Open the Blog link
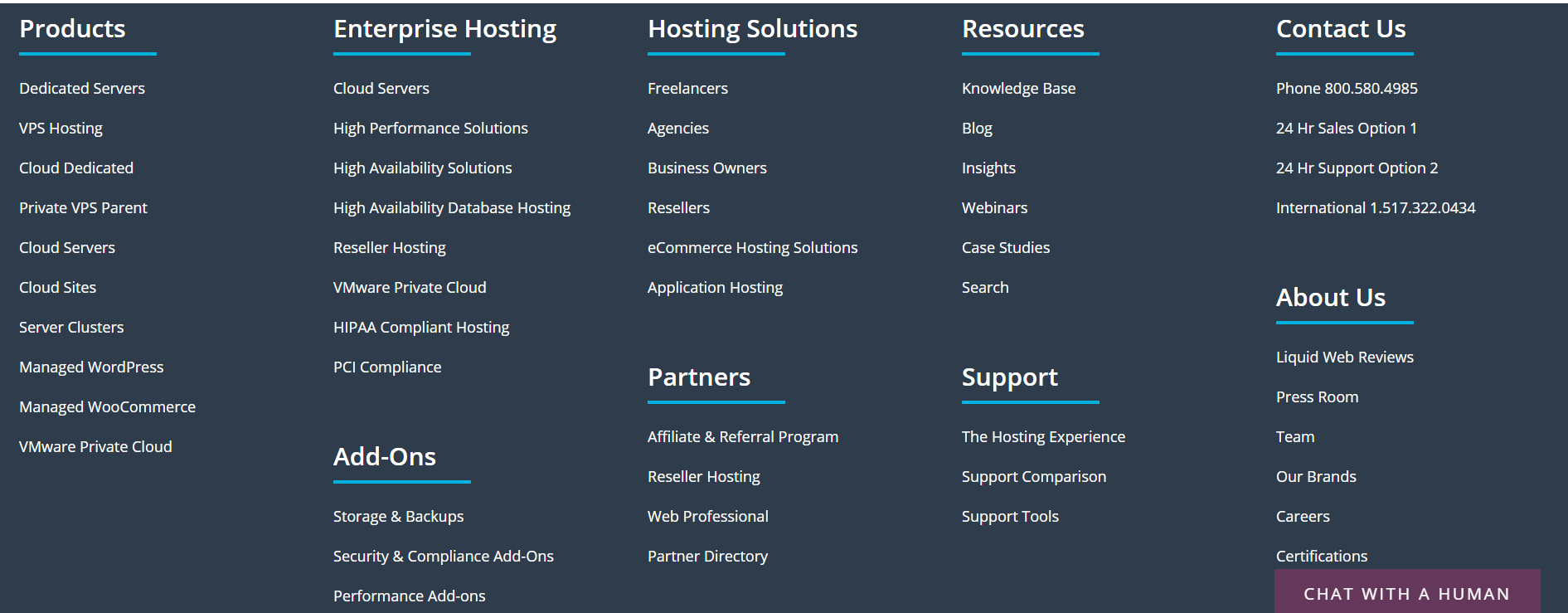1568x613 pixels. pos(977,129)
